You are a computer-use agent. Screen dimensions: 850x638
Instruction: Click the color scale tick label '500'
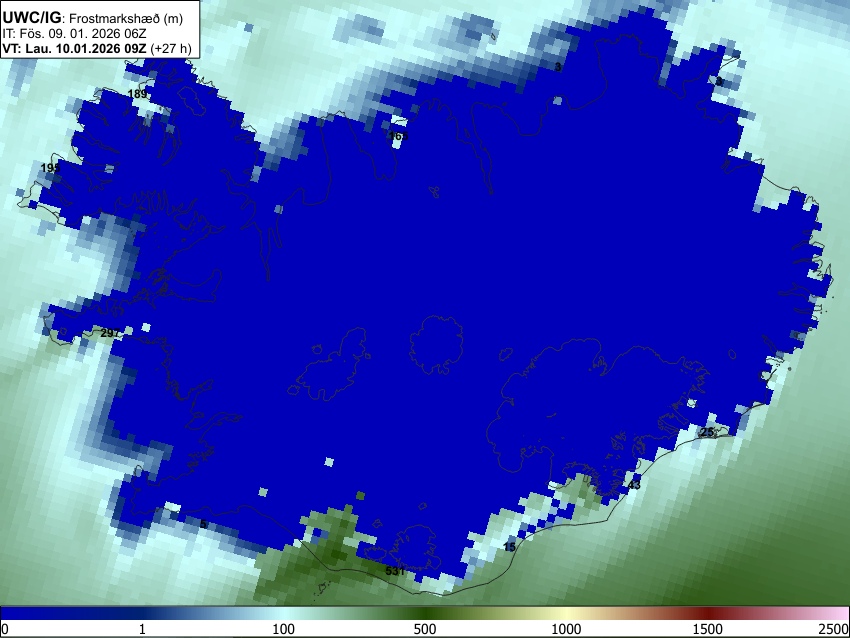(425, 629)
